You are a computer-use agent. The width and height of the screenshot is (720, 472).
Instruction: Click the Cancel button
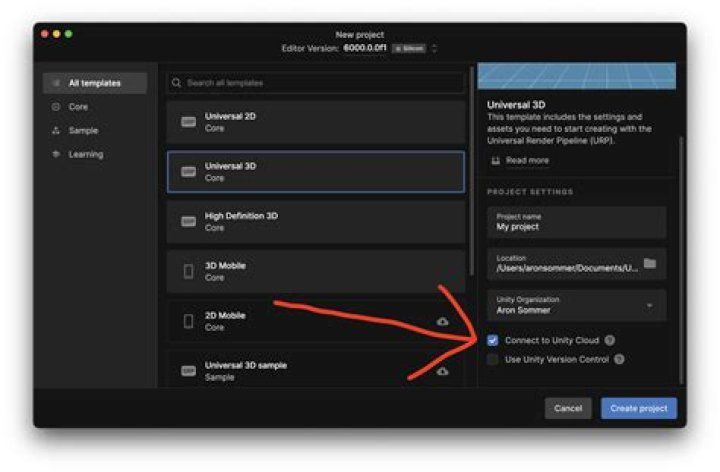(x=568, y=408)
